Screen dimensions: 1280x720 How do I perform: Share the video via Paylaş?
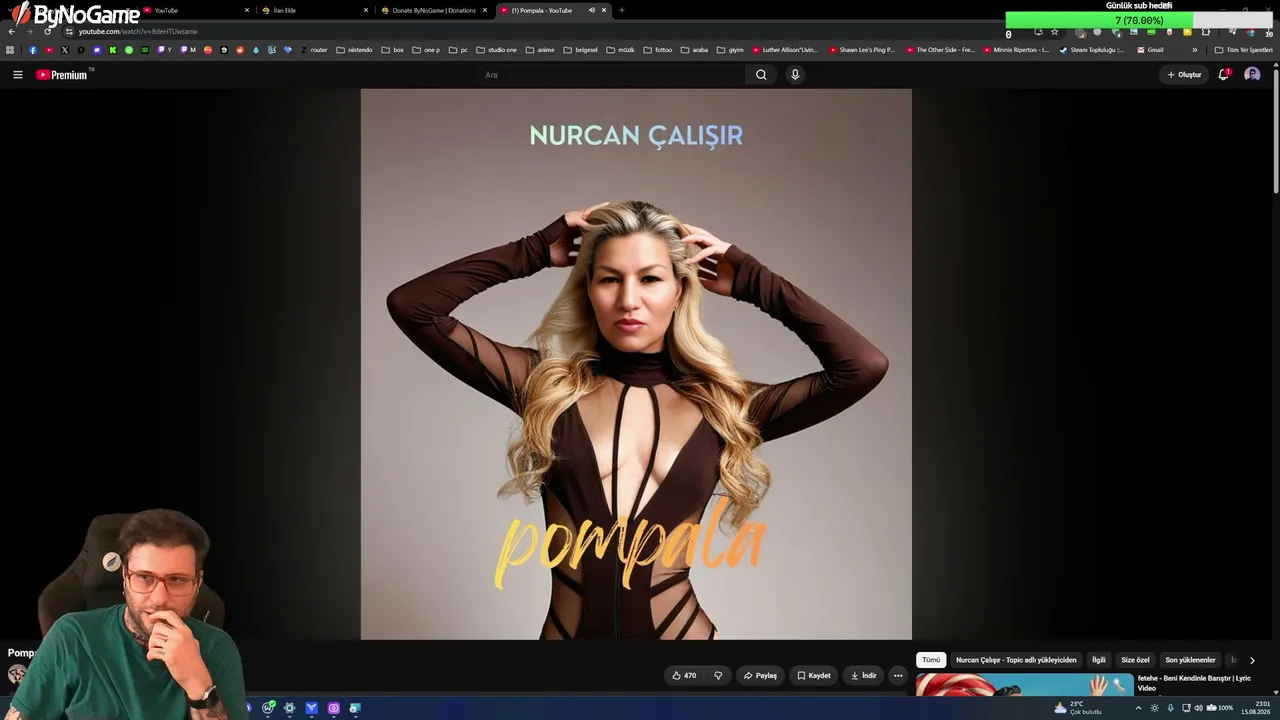click(760, 676)
